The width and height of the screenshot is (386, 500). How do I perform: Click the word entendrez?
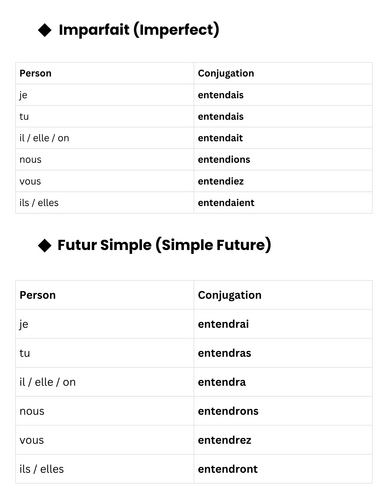224,440
